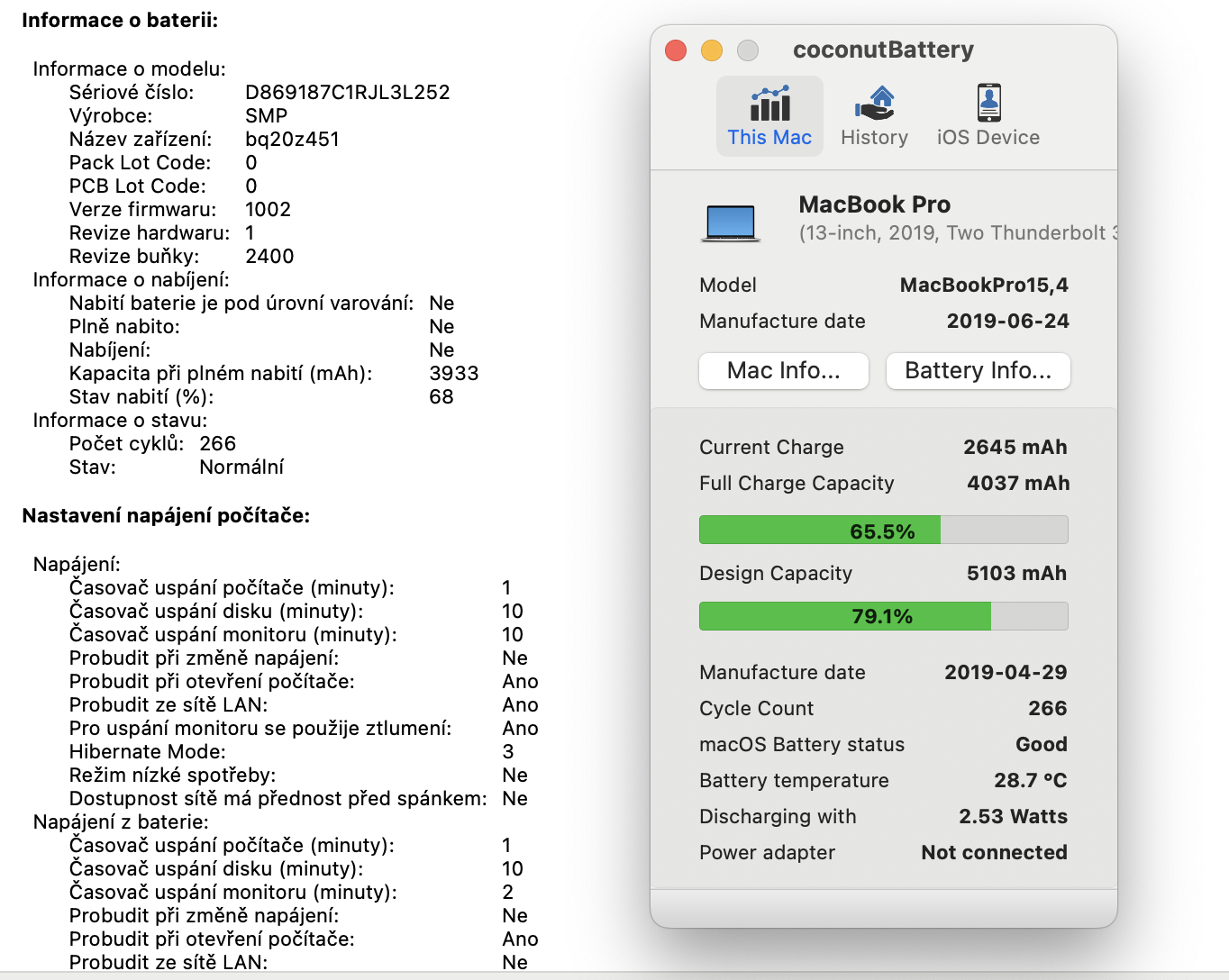
Task: Select the 'History' tab label
Action: coord(874,138)
